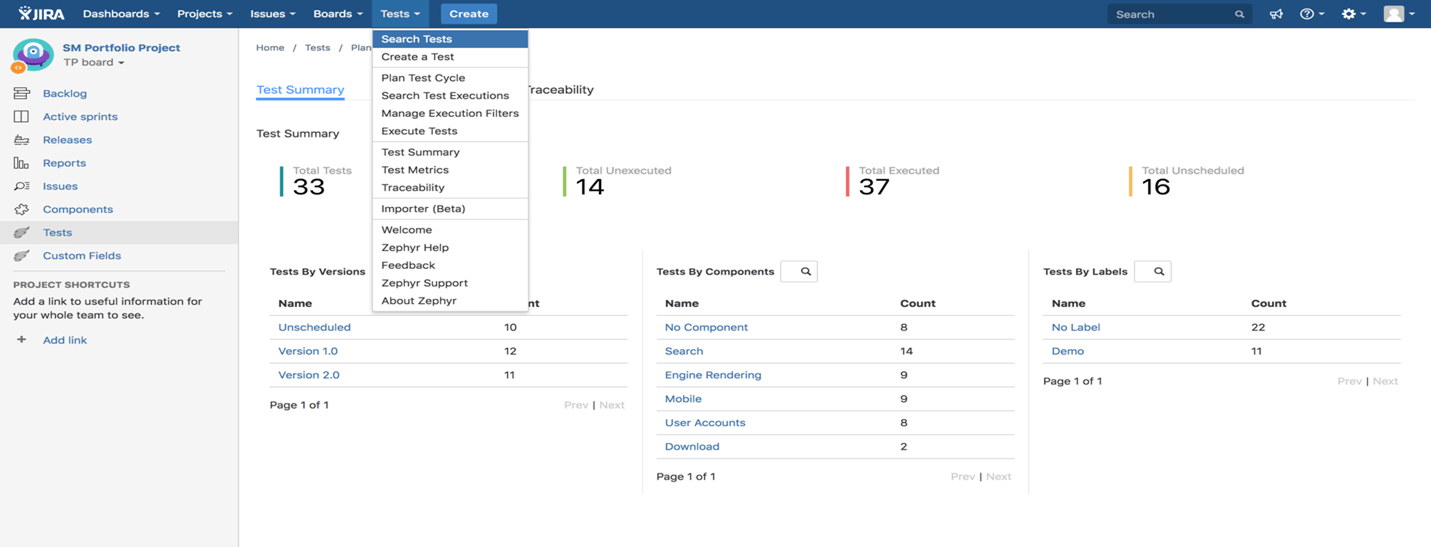Select Importer (Beta) in Tests menu
Screen dimensions: 1431x547
point(423,209)
